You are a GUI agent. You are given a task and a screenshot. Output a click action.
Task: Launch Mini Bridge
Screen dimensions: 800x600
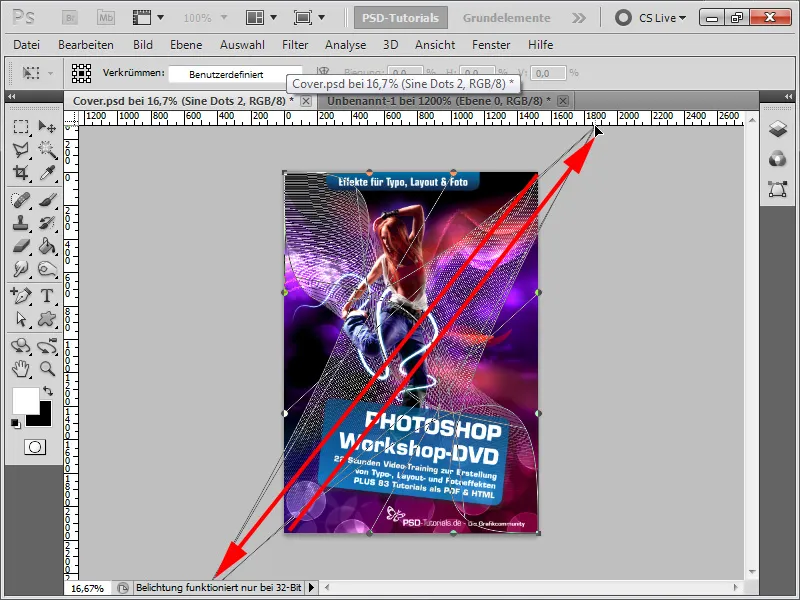106,18
